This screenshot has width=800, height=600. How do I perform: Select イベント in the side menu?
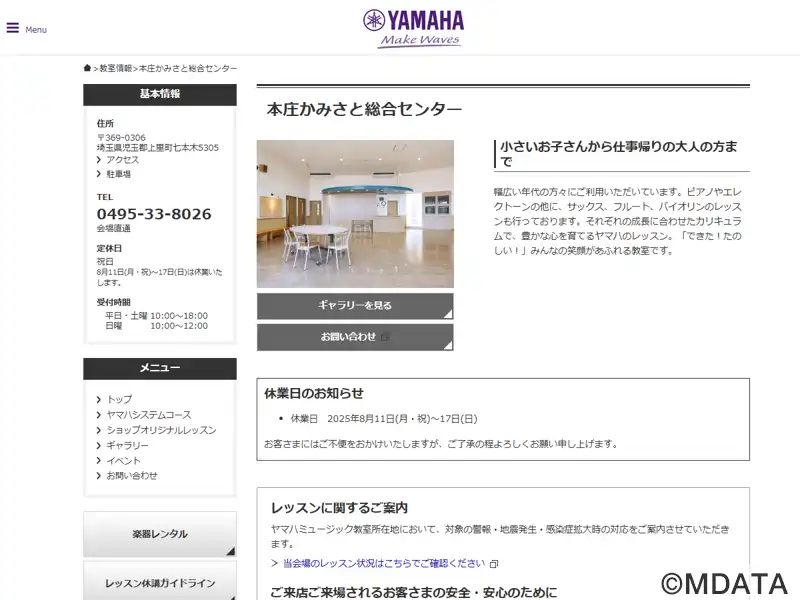click(x=123, y=461)
